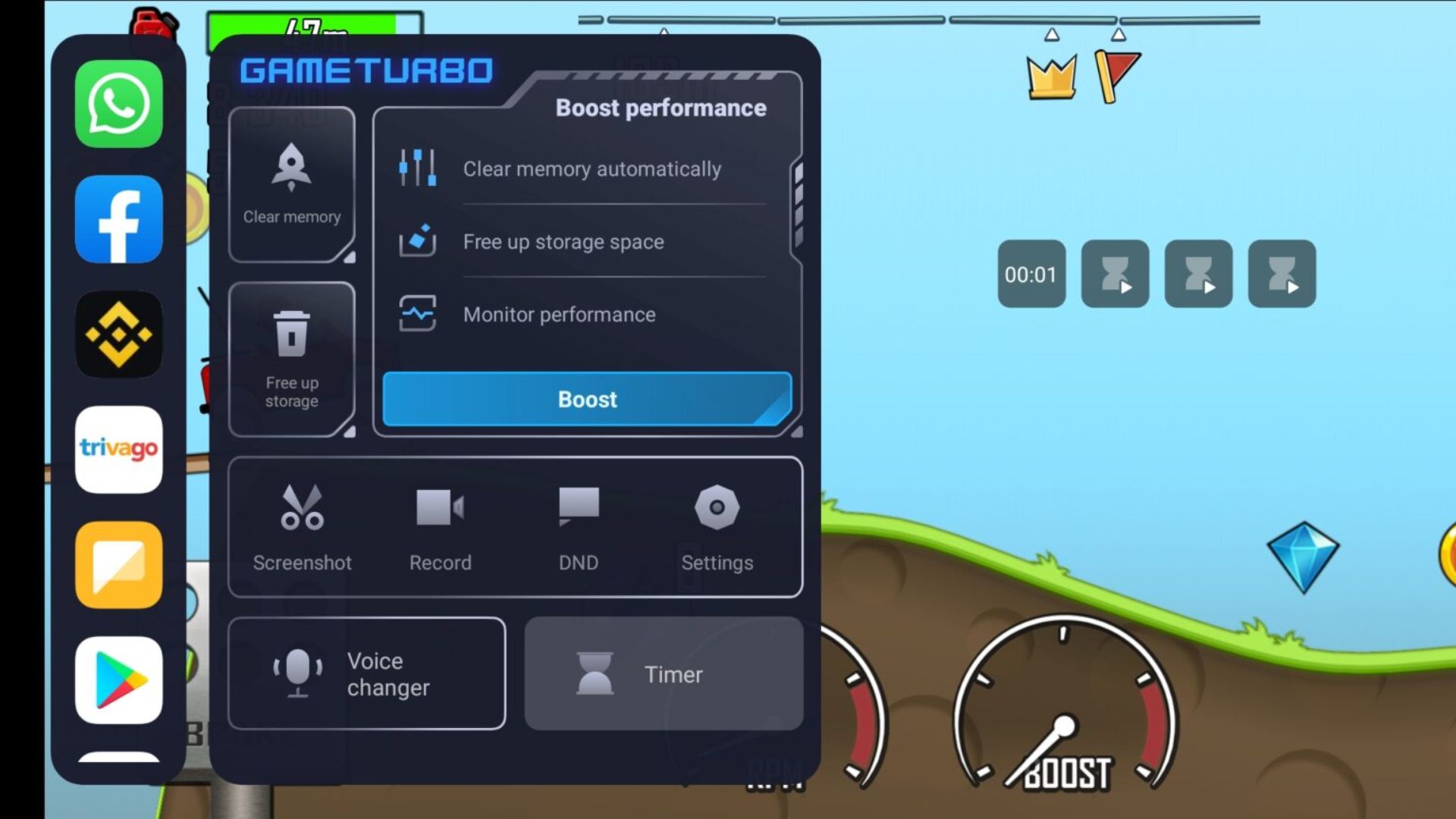Select the Boost performance tab
Screen dimensions: 1456x819
[660, 107]
